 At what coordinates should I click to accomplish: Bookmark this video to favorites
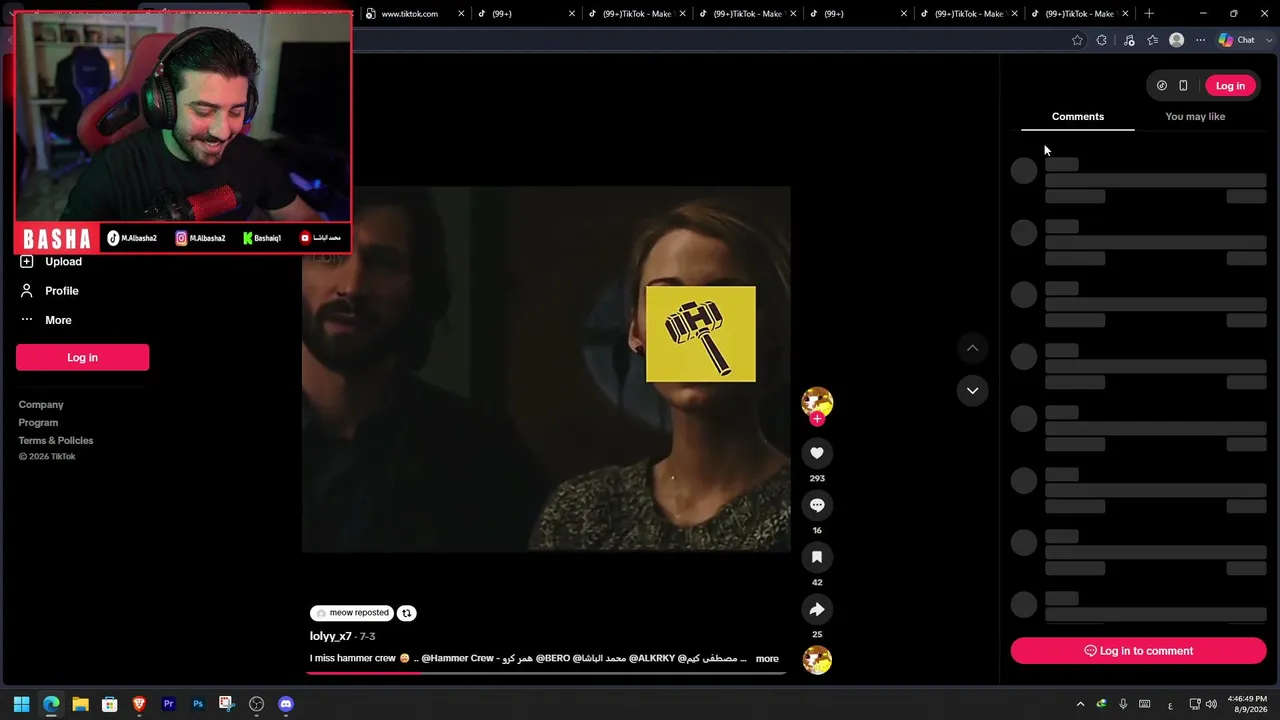(x=817, y=557)
